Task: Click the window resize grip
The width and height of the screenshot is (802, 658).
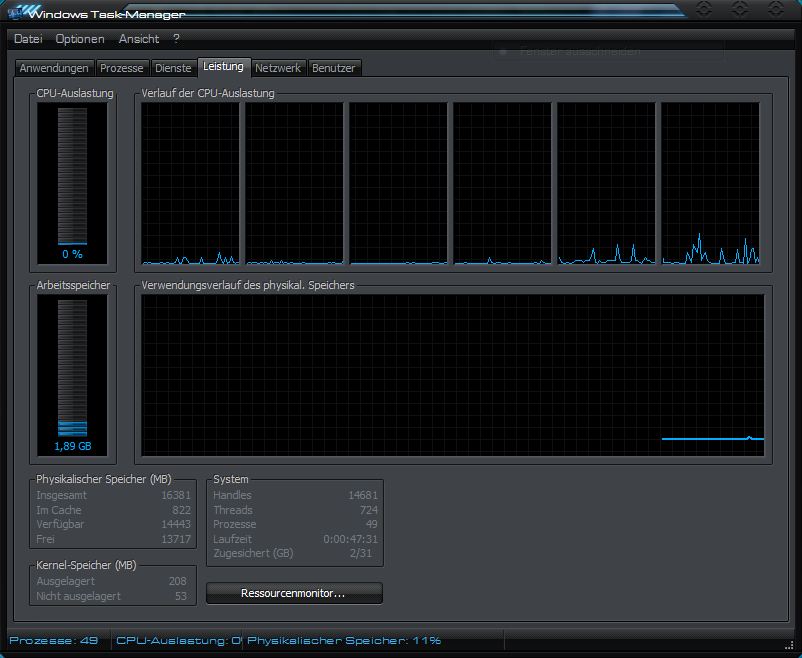Action: point(789,646)
